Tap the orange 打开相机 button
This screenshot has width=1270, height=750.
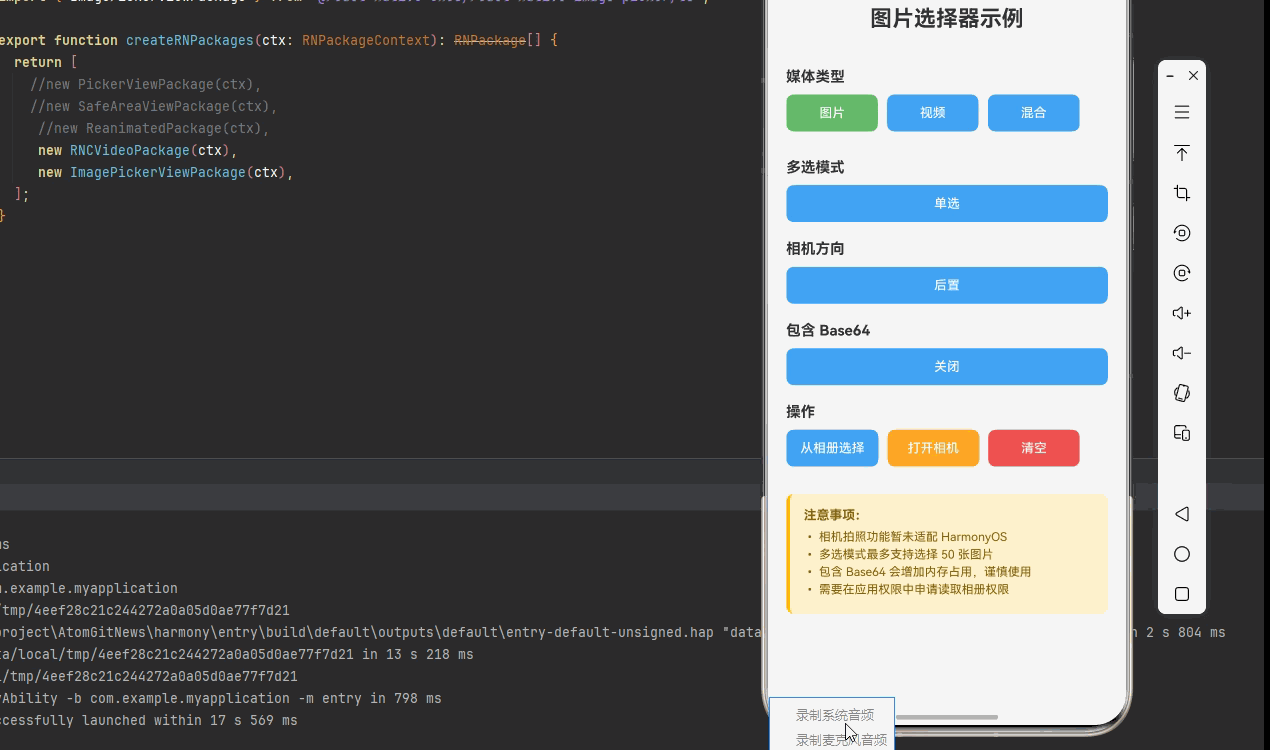pos(933,448)
